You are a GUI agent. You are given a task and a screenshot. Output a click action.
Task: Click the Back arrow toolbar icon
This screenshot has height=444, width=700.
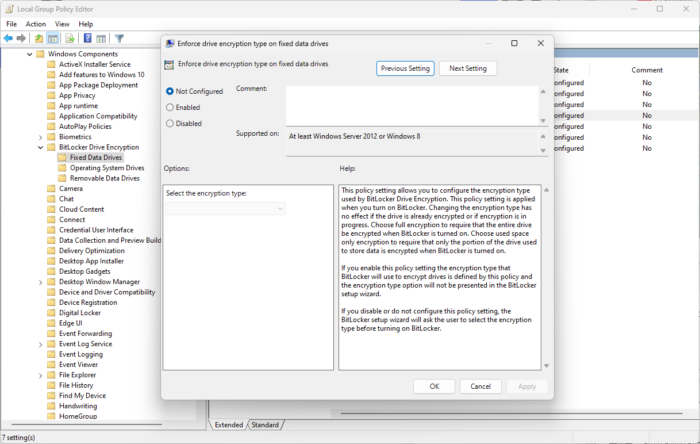[8, 38]
